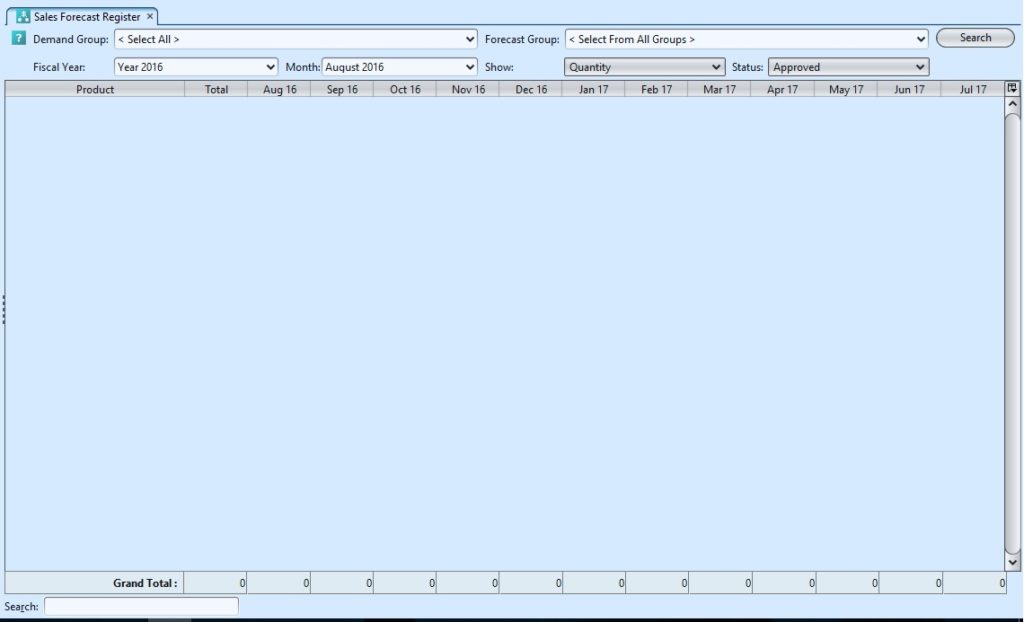Click the Sep 16 column header
The height and width of the screenshot is (622, 1024).
[342, 89]
